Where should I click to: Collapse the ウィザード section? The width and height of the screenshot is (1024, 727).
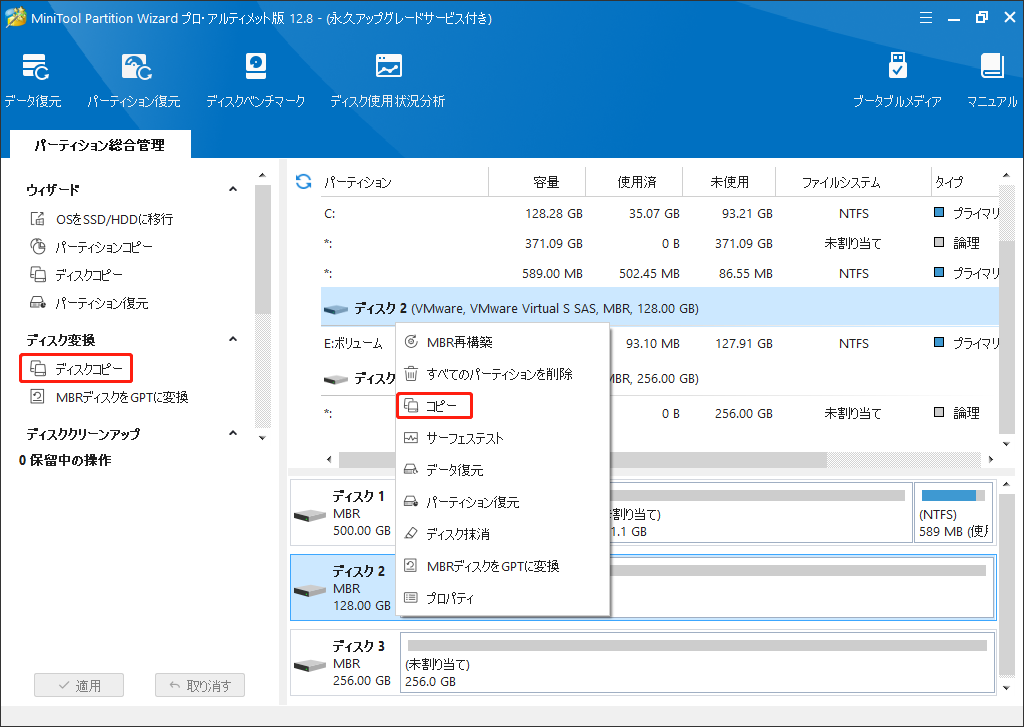point(232,188)
